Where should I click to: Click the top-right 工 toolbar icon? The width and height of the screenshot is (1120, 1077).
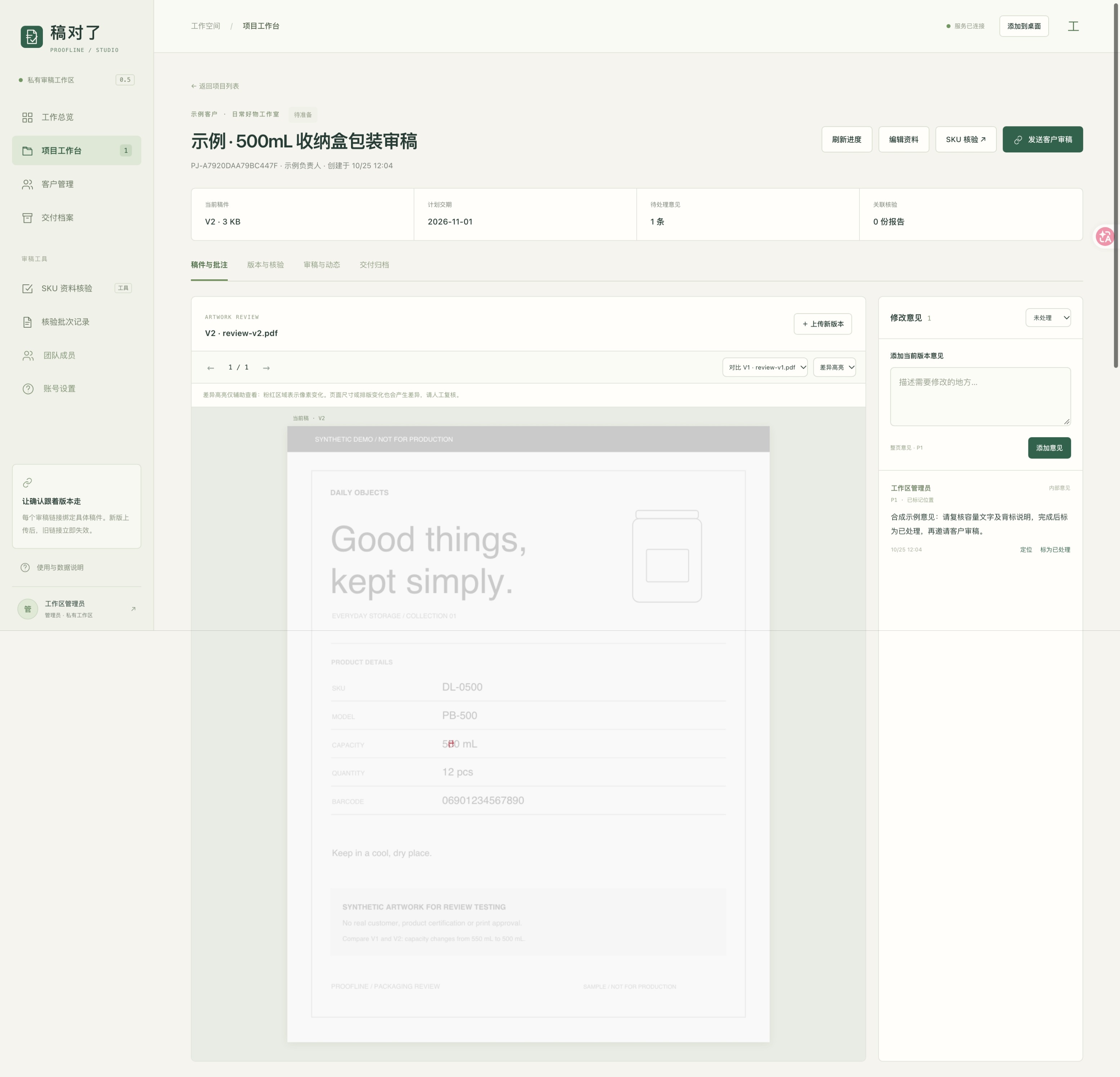pyautogui.click(x=1073, y=26)
